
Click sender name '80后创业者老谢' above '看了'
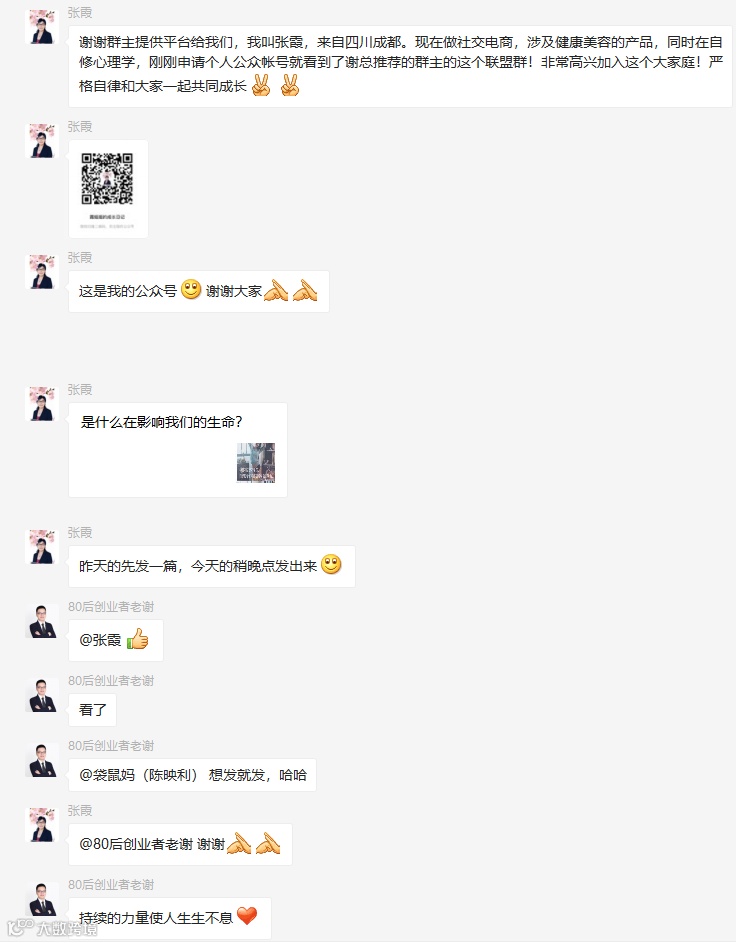pyautogui.click(x=111, y=681)
